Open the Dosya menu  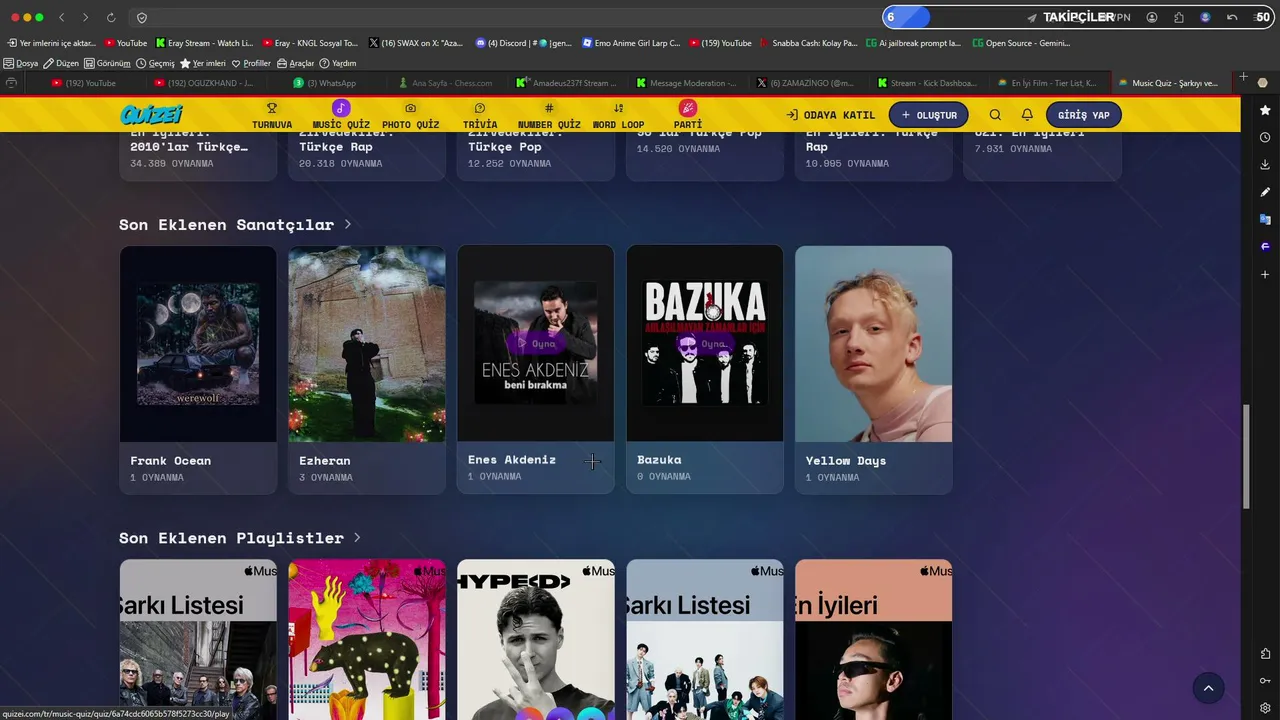pos(21,63)
